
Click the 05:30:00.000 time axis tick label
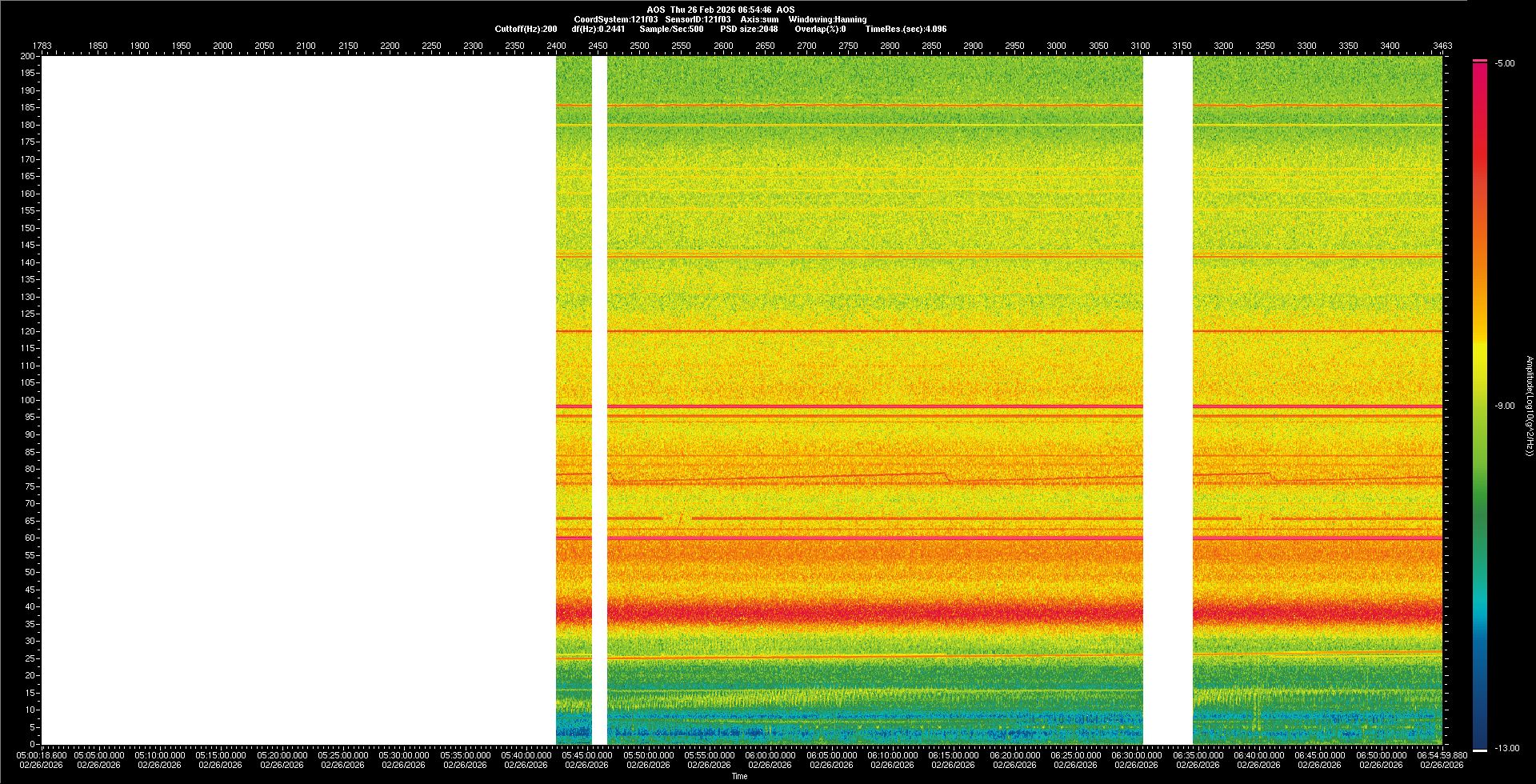[x=404, y=755]
